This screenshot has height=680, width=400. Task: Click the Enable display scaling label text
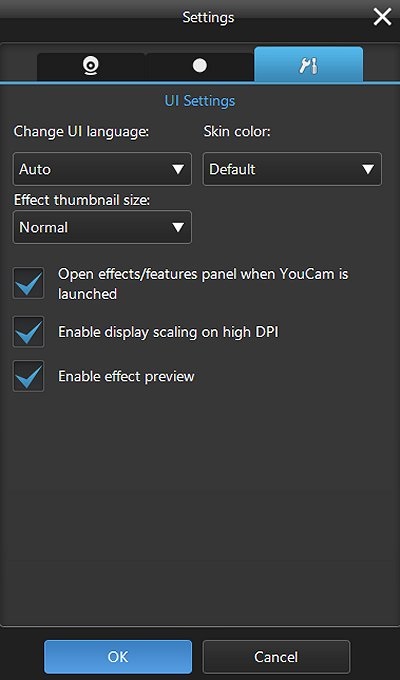(x=168, y=332)
